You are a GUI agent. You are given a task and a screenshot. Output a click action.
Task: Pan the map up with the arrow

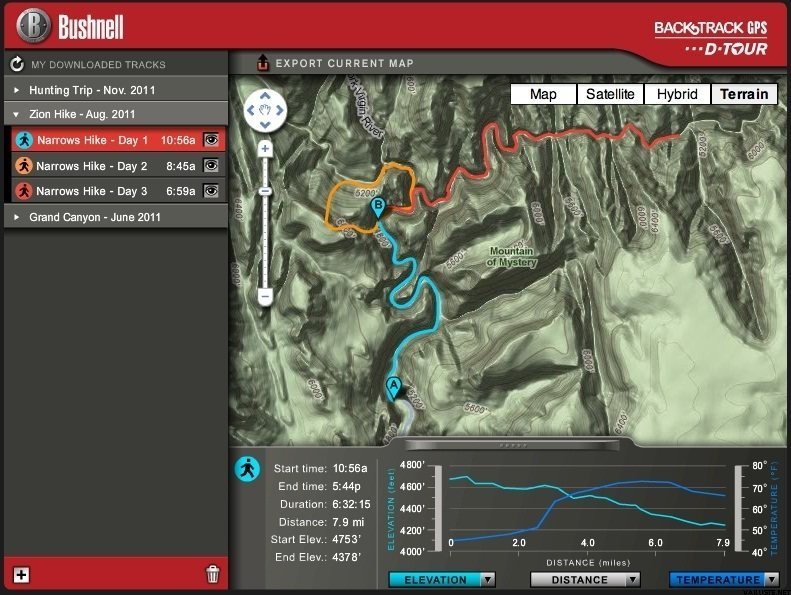pos(265,96)
